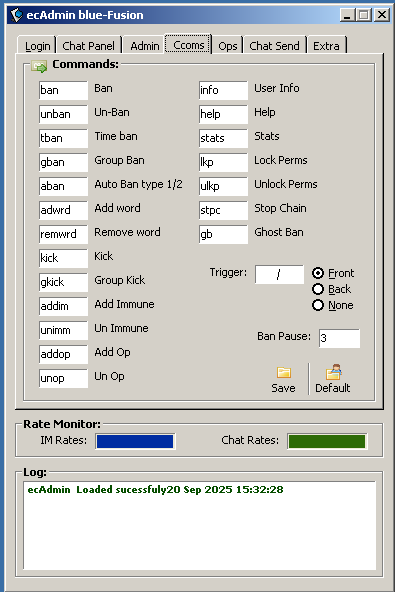The image size is (395, 592).
Task: Click the 'Trigger:' label
Action: 228,272
